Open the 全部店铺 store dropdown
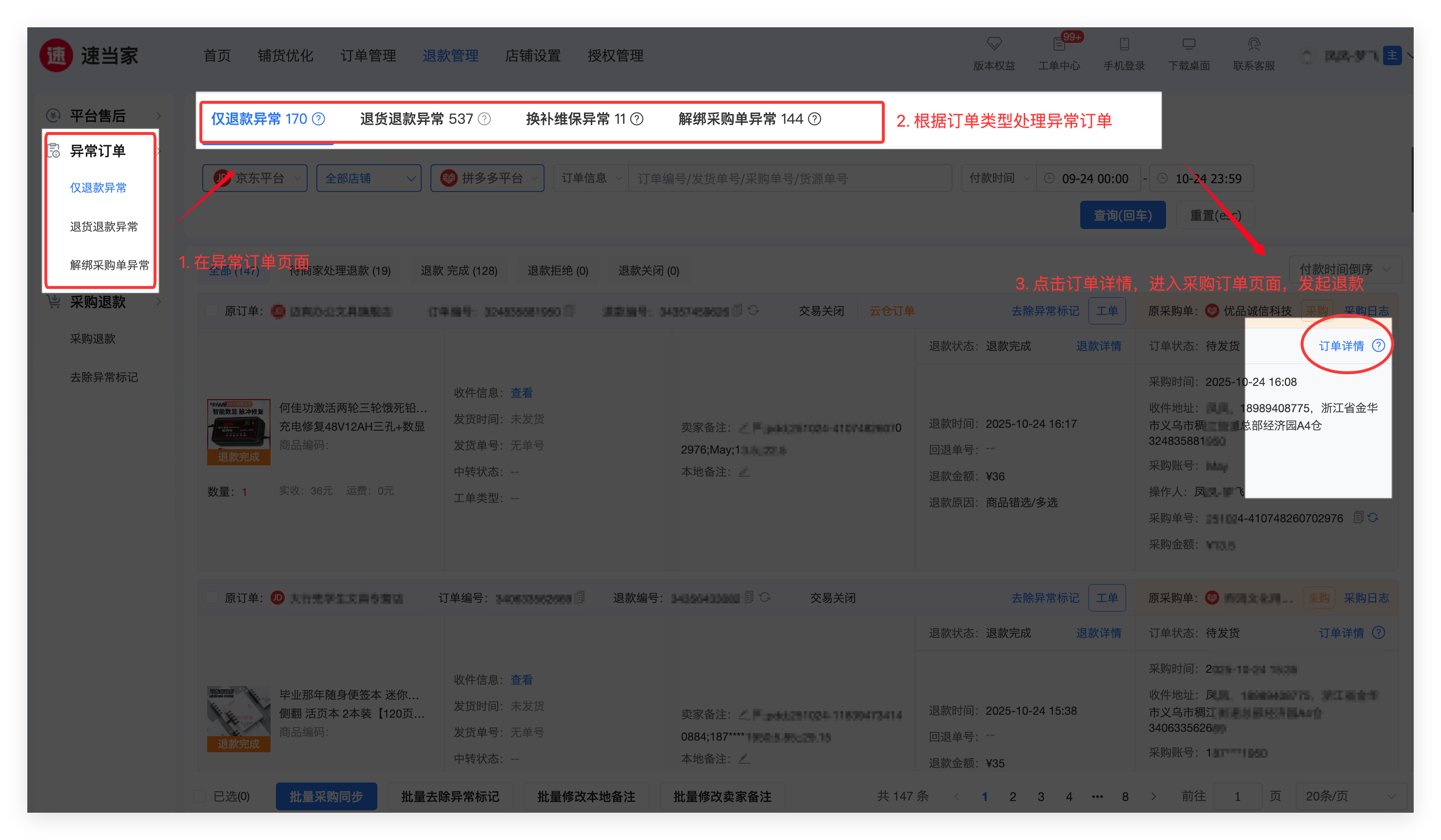1441x840 pixels. (x=369, y=178)
